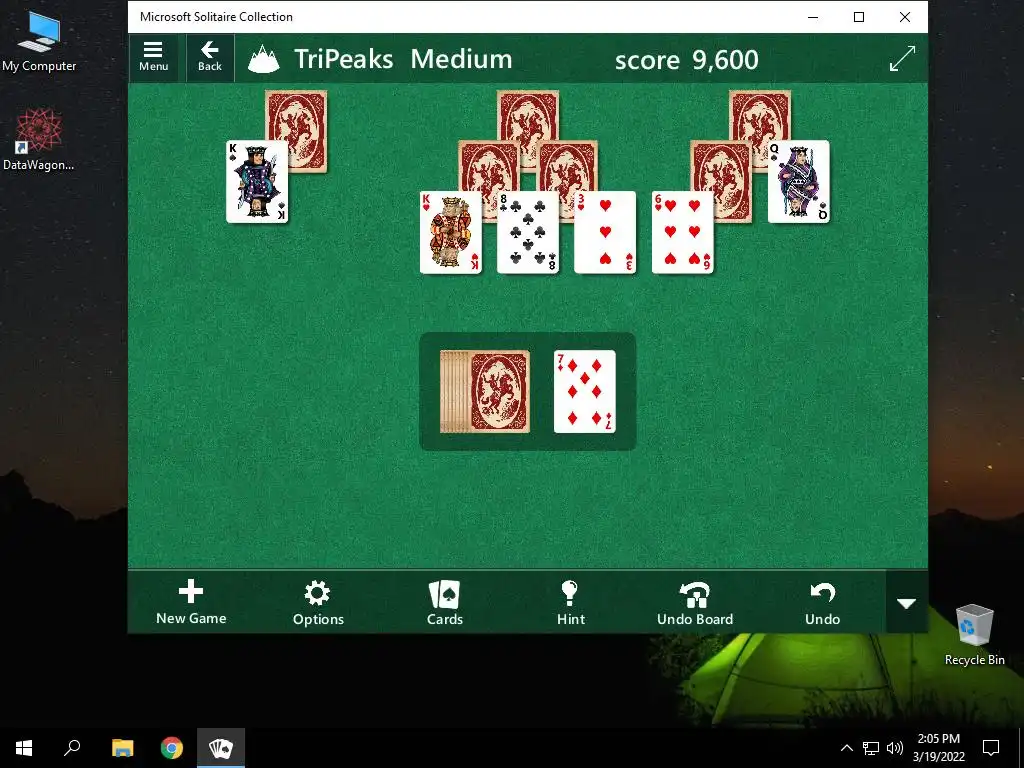The width and height of the screenshot is (1024, 768).
Task: Open the Cards deck chooser
Action: tap(445, 602)
